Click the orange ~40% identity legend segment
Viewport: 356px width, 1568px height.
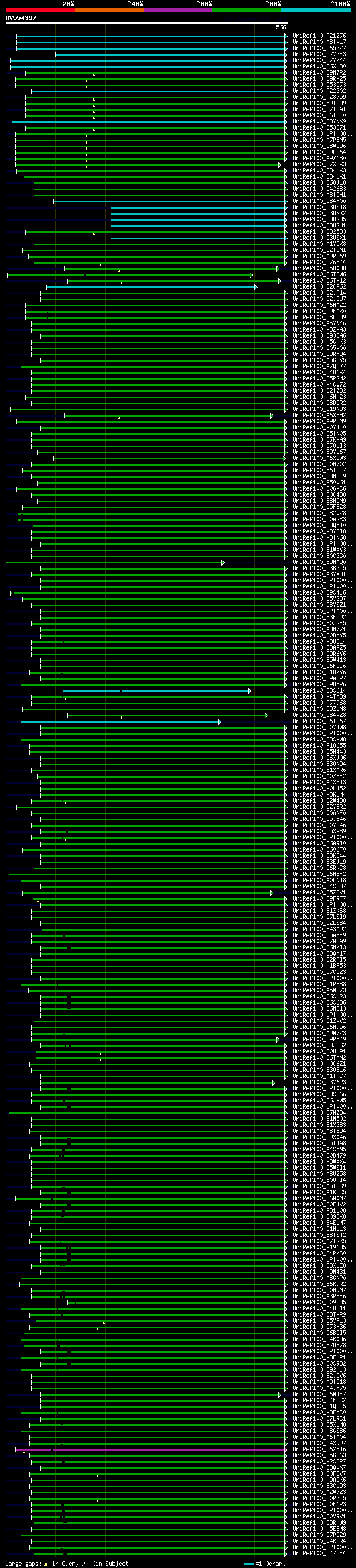pyautogui.click(x=109, y=10)
